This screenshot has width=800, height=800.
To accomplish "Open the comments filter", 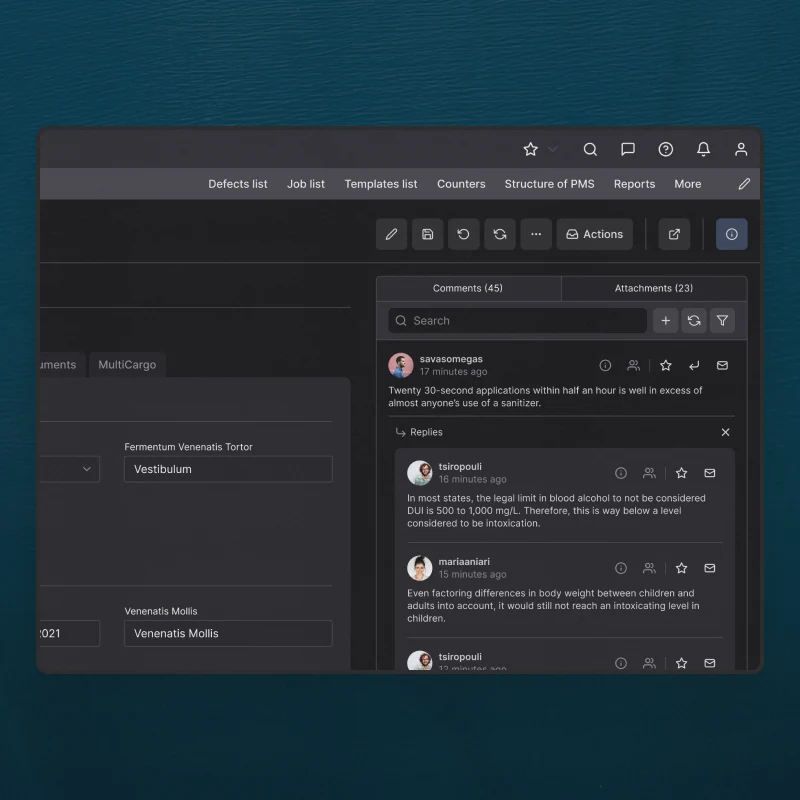I will (722, 320).
